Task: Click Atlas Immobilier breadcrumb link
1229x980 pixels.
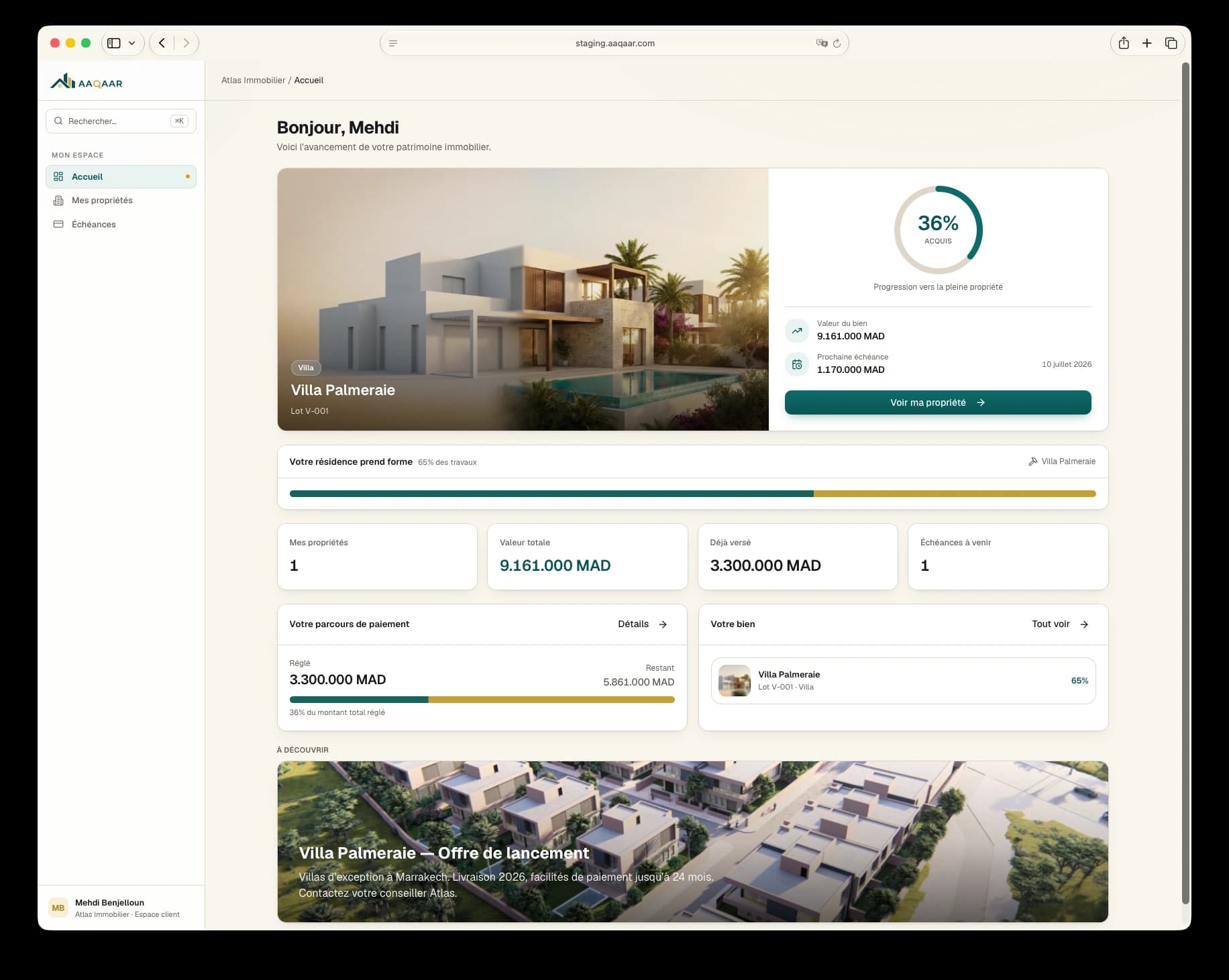Action: 253,80
